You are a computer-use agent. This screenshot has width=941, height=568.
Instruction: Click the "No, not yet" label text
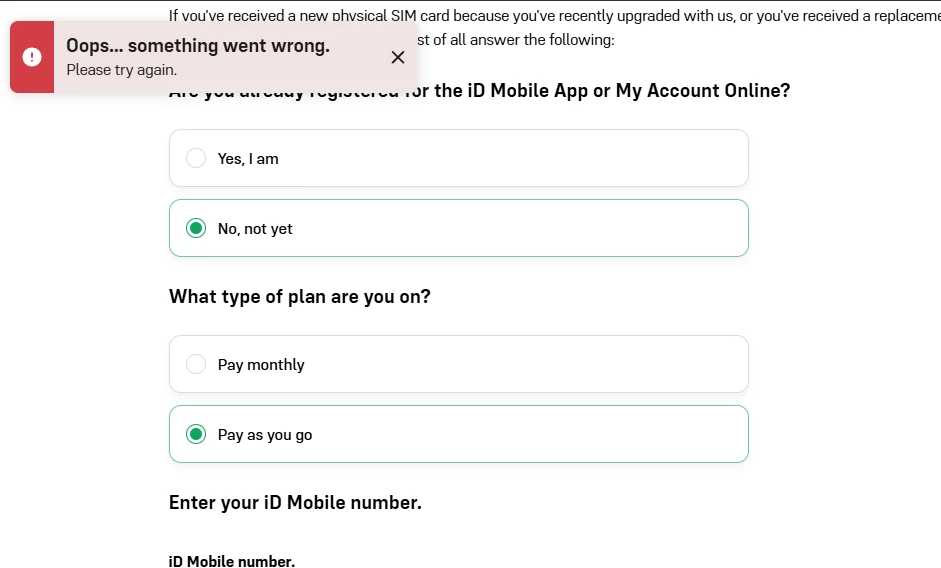(x=255, y=229)
